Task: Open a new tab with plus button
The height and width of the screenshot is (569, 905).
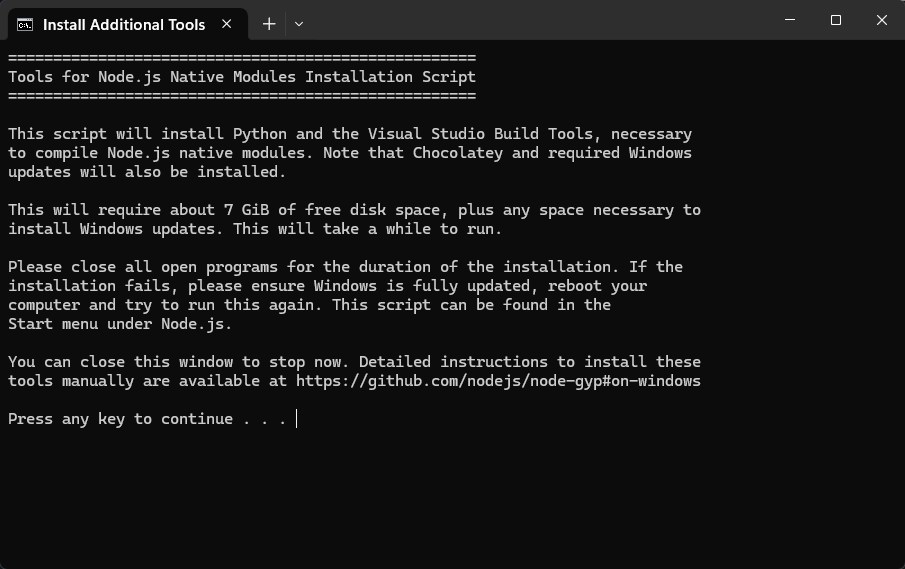Action: [x=269, y=24]
